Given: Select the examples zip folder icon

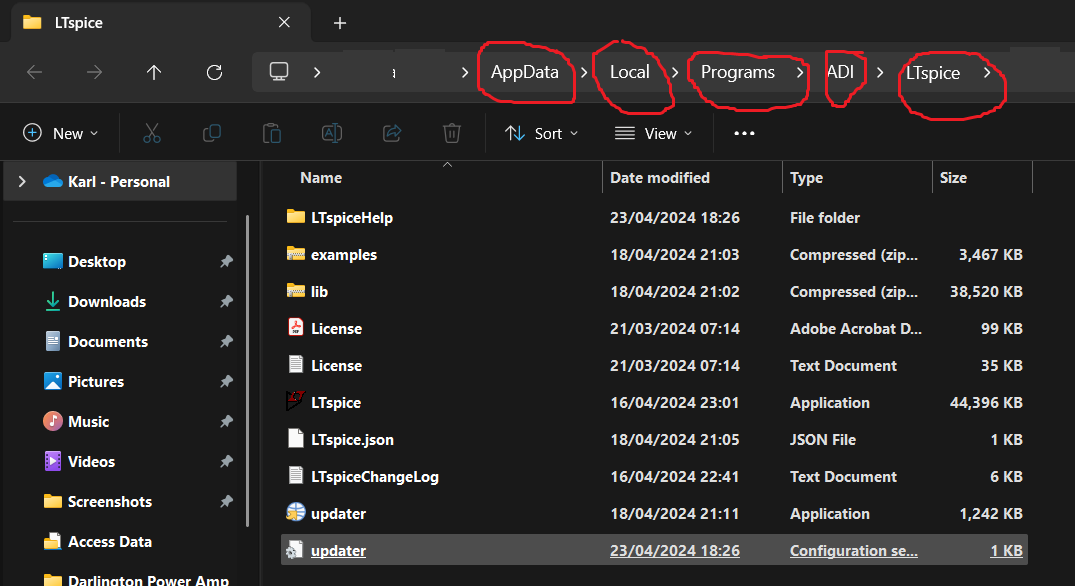Looking at the screenshot, I should pyautogui.click(x=295, y=254).
